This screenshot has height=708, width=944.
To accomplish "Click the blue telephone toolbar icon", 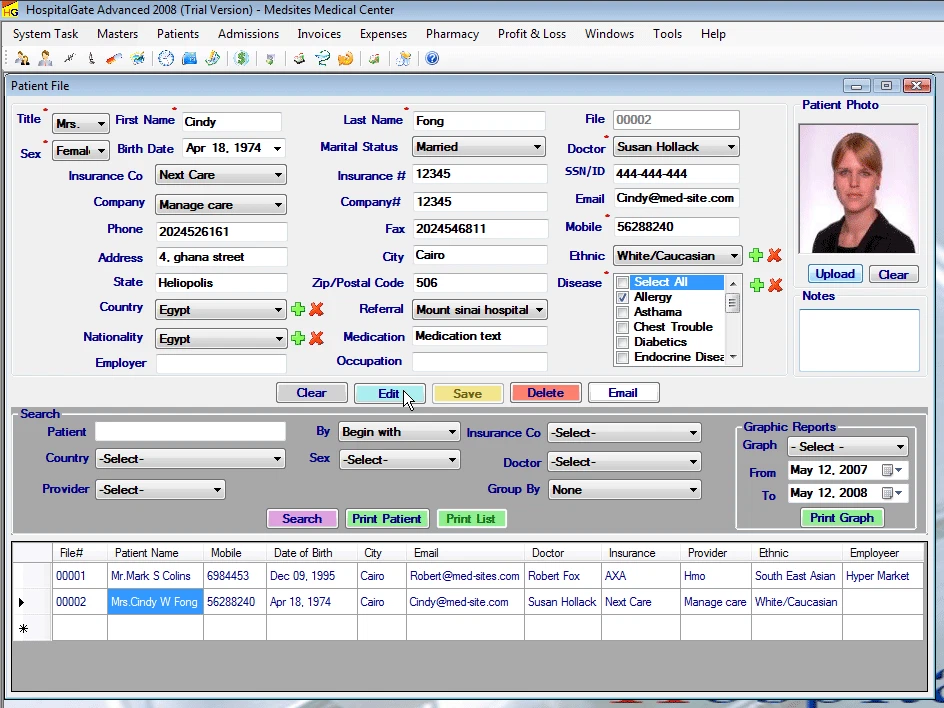I will (x=189, y=58).
